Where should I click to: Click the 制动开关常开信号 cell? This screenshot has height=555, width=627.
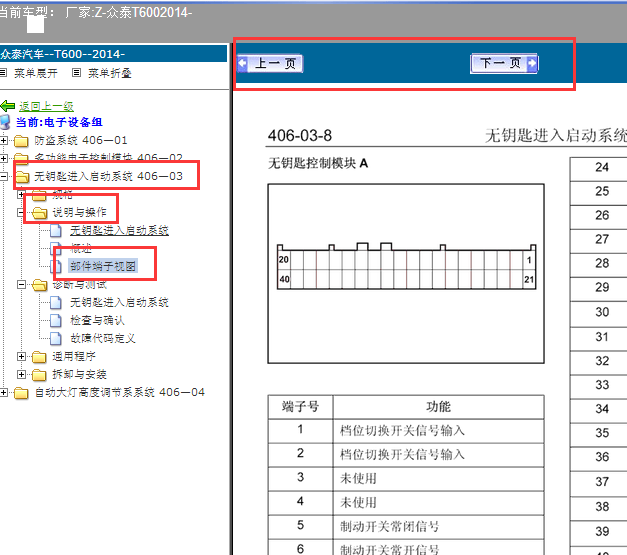click(x=439, y=548)
